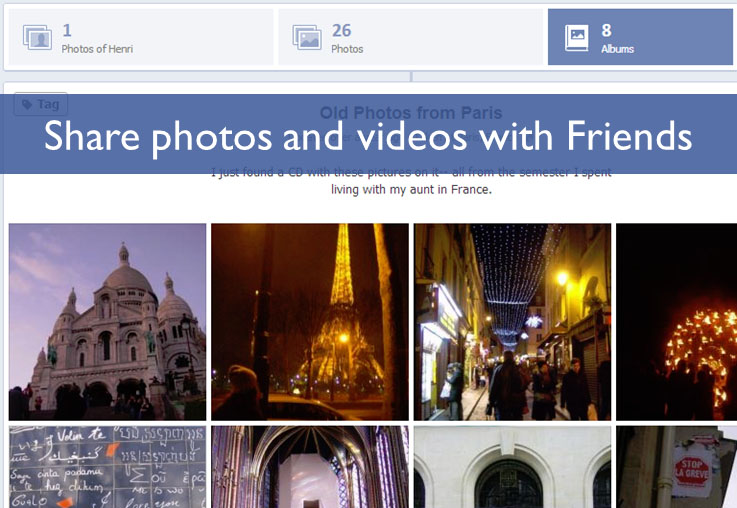
Task: Open the Photos of Henri tab
Action: tap(139, 38)
